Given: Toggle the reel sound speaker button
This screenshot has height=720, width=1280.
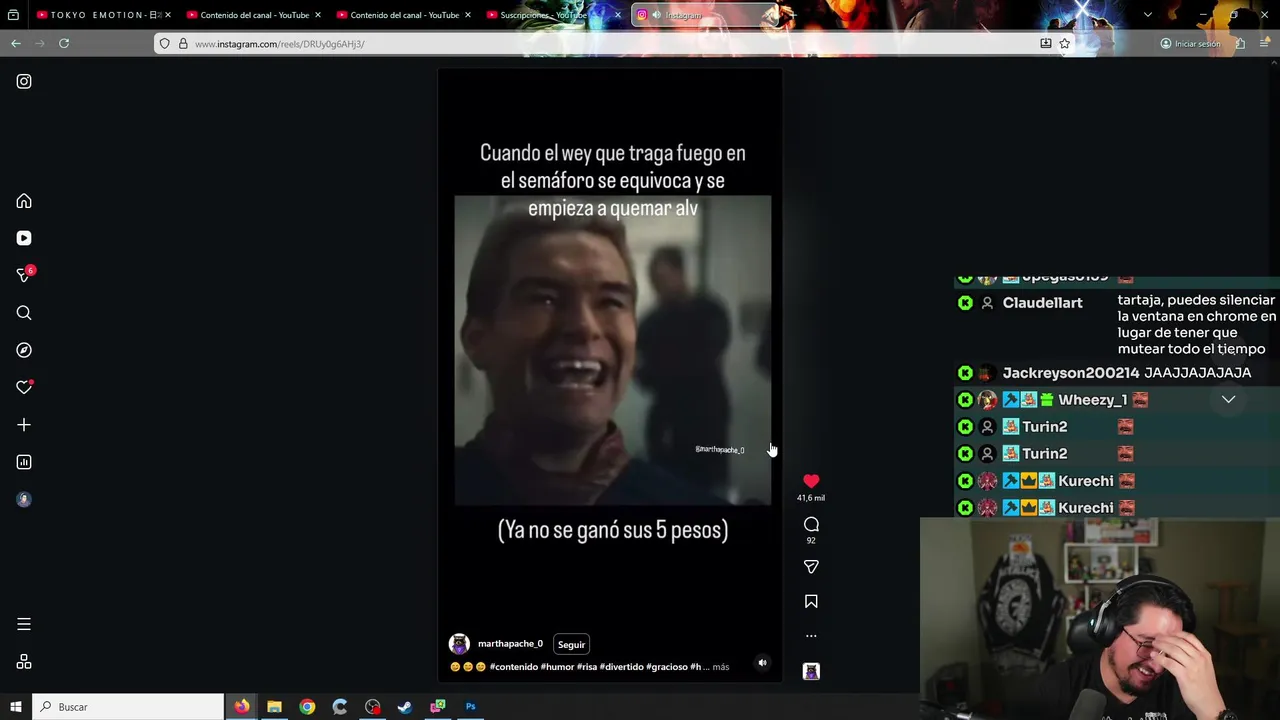Looking at the screenshot, I should click(x=762, y=662).
